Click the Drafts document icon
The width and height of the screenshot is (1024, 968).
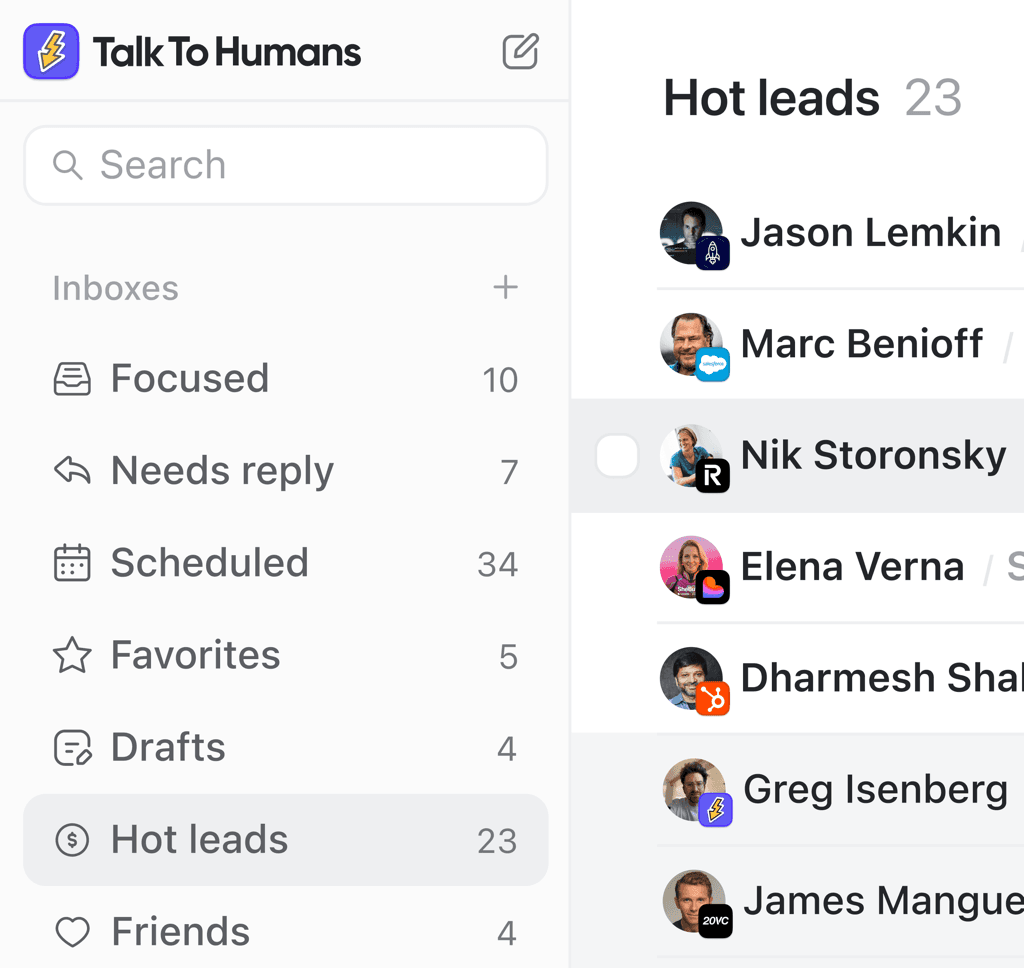[72, 747]
